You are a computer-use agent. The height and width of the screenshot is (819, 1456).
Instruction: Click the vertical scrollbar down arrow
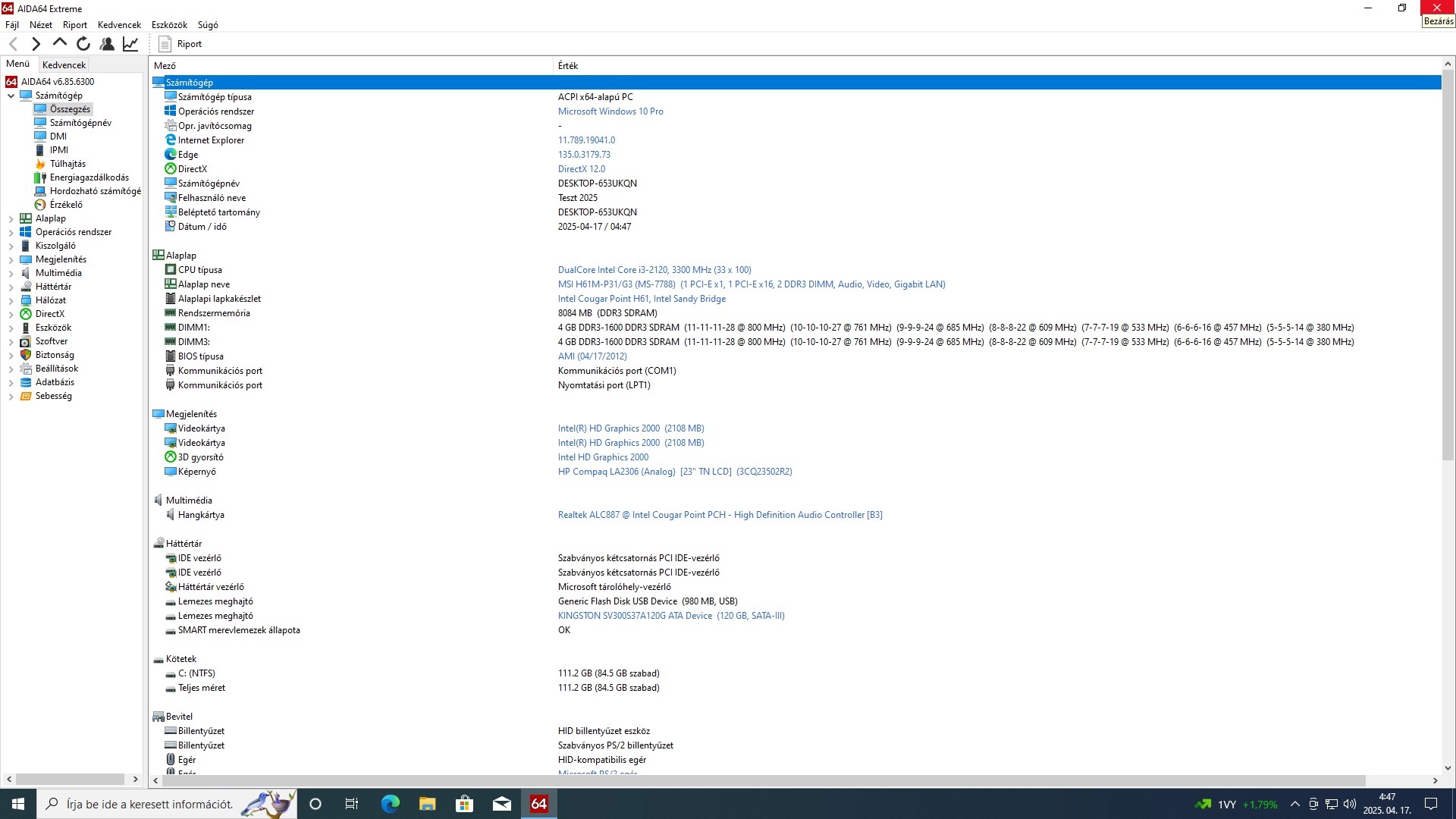tap(1448, 767)
